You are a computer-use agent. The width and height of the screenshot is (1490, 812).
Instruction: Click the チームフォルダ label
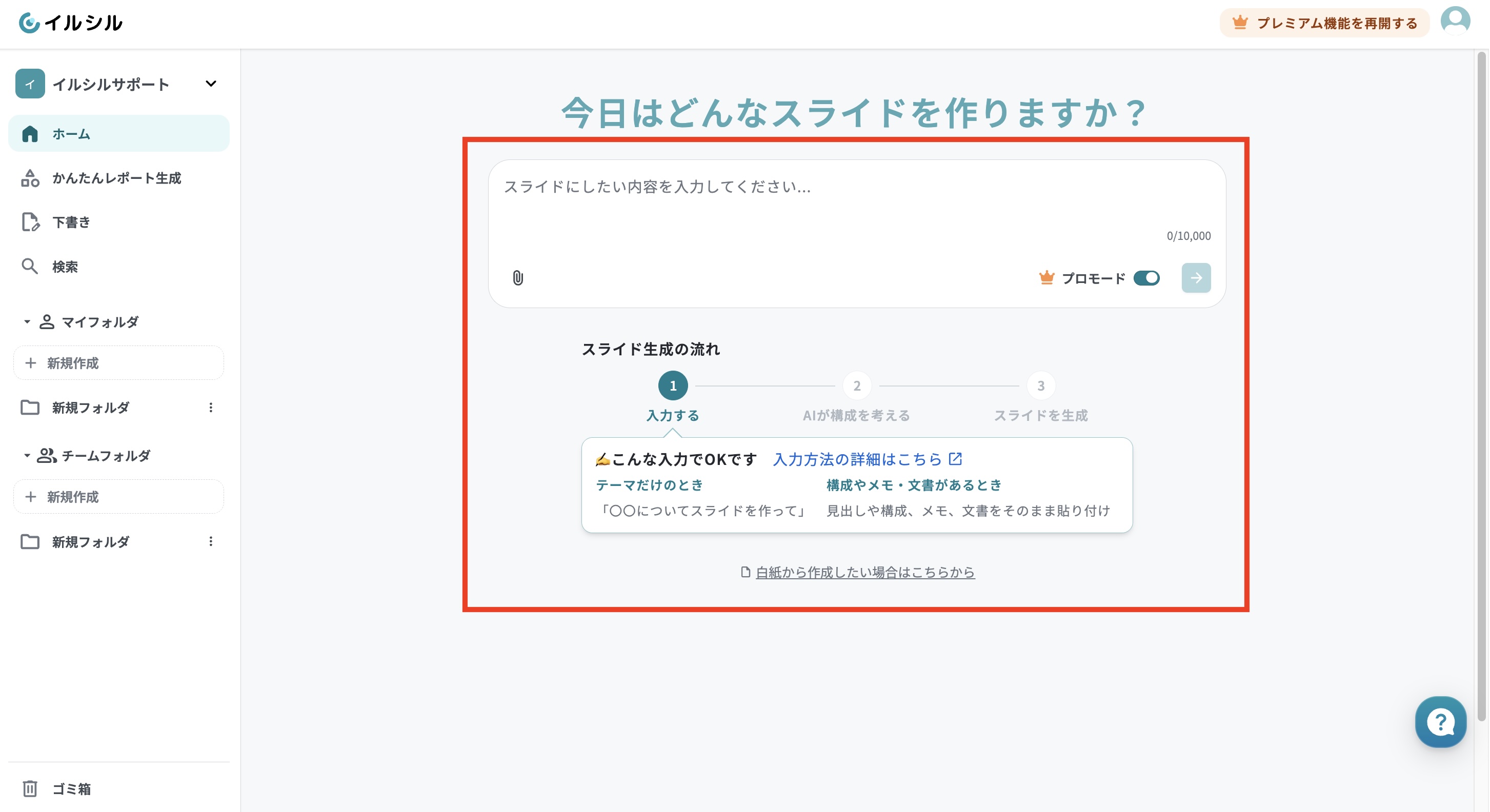click(x=106, y=456)
